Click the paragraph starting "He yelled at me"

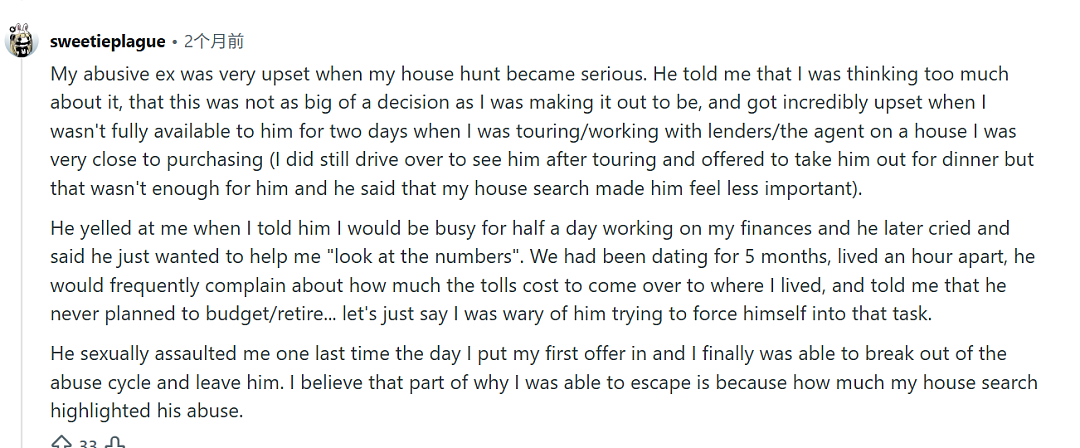point(542,271)
